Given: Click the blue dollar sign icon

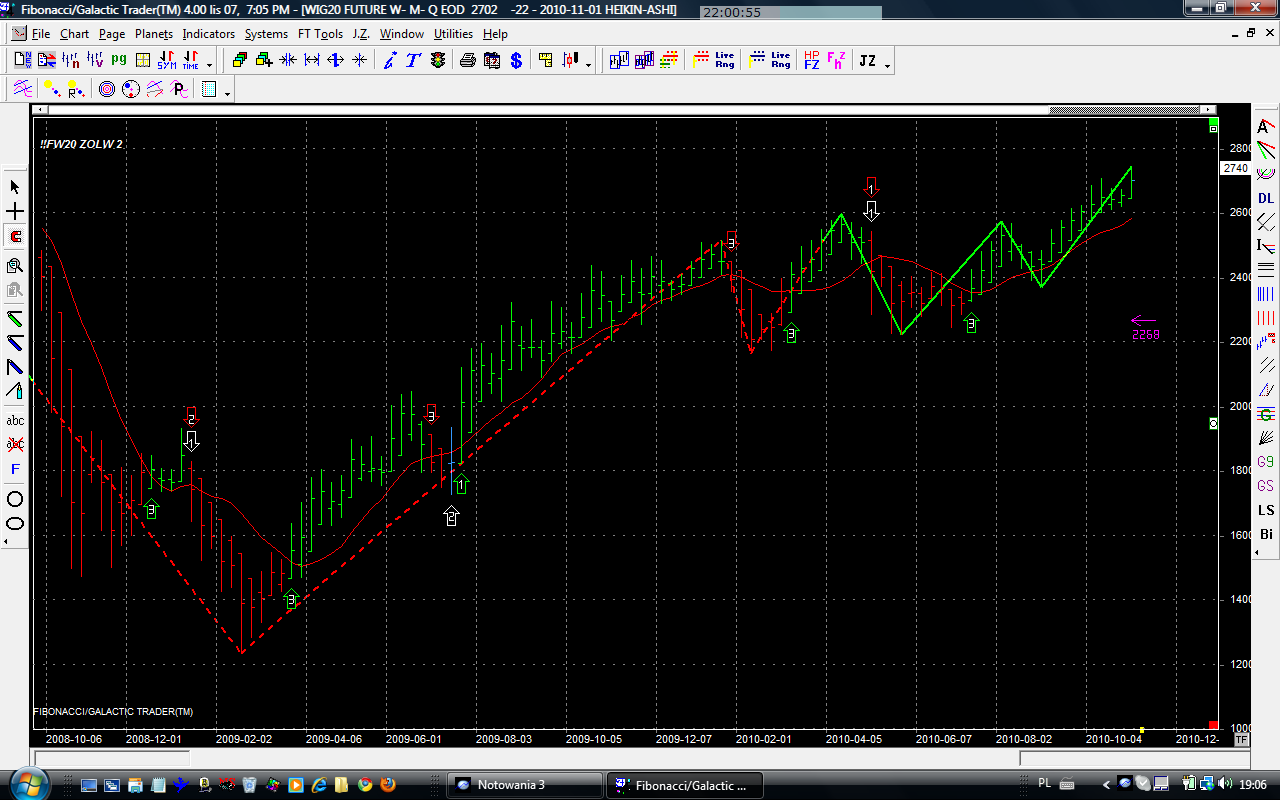Looking at the screenshot, I should (516, 61).
